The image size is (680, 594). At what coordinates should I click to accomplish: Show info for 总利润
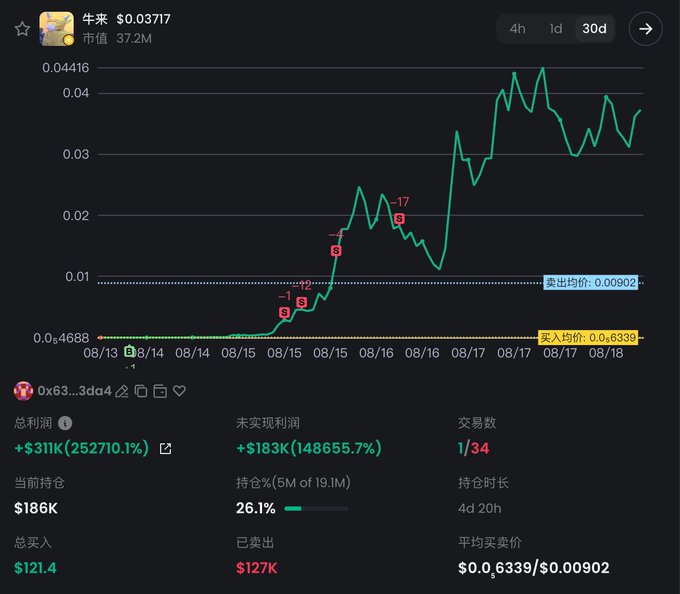click(x=65, y=423)
